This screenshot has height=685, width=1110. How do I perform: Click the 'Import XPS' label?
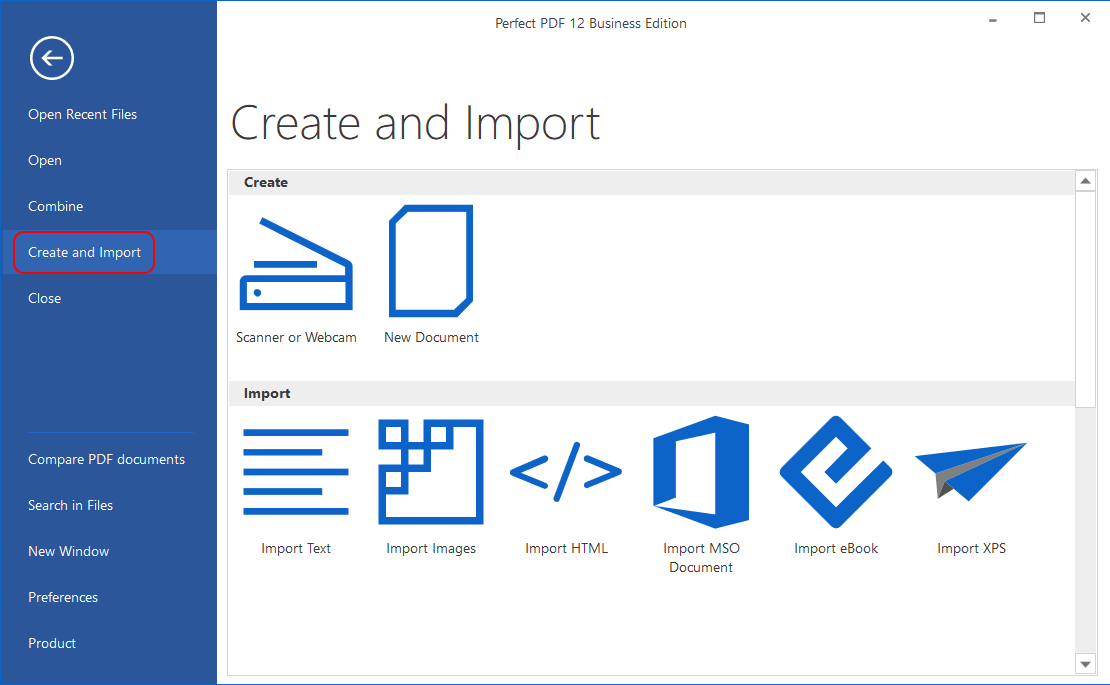(971, 548)
